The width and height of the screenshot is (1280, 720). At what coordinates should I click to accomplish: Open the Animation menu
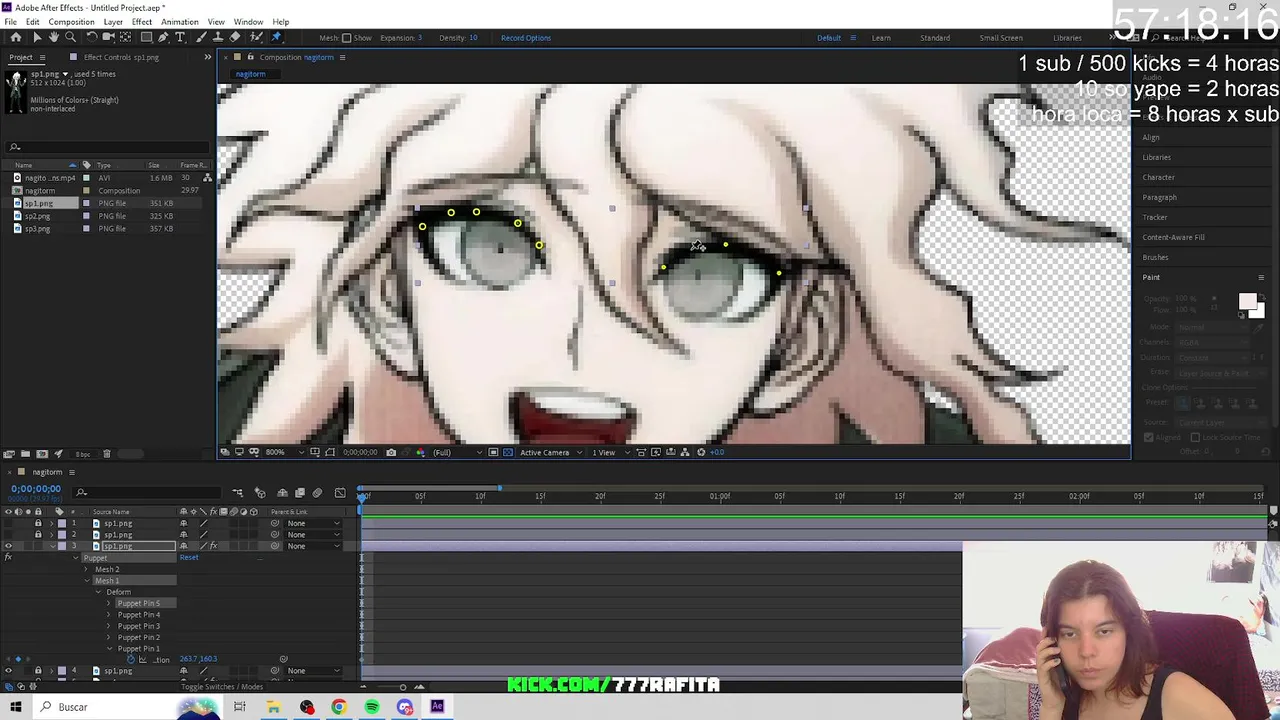(180, 22)
